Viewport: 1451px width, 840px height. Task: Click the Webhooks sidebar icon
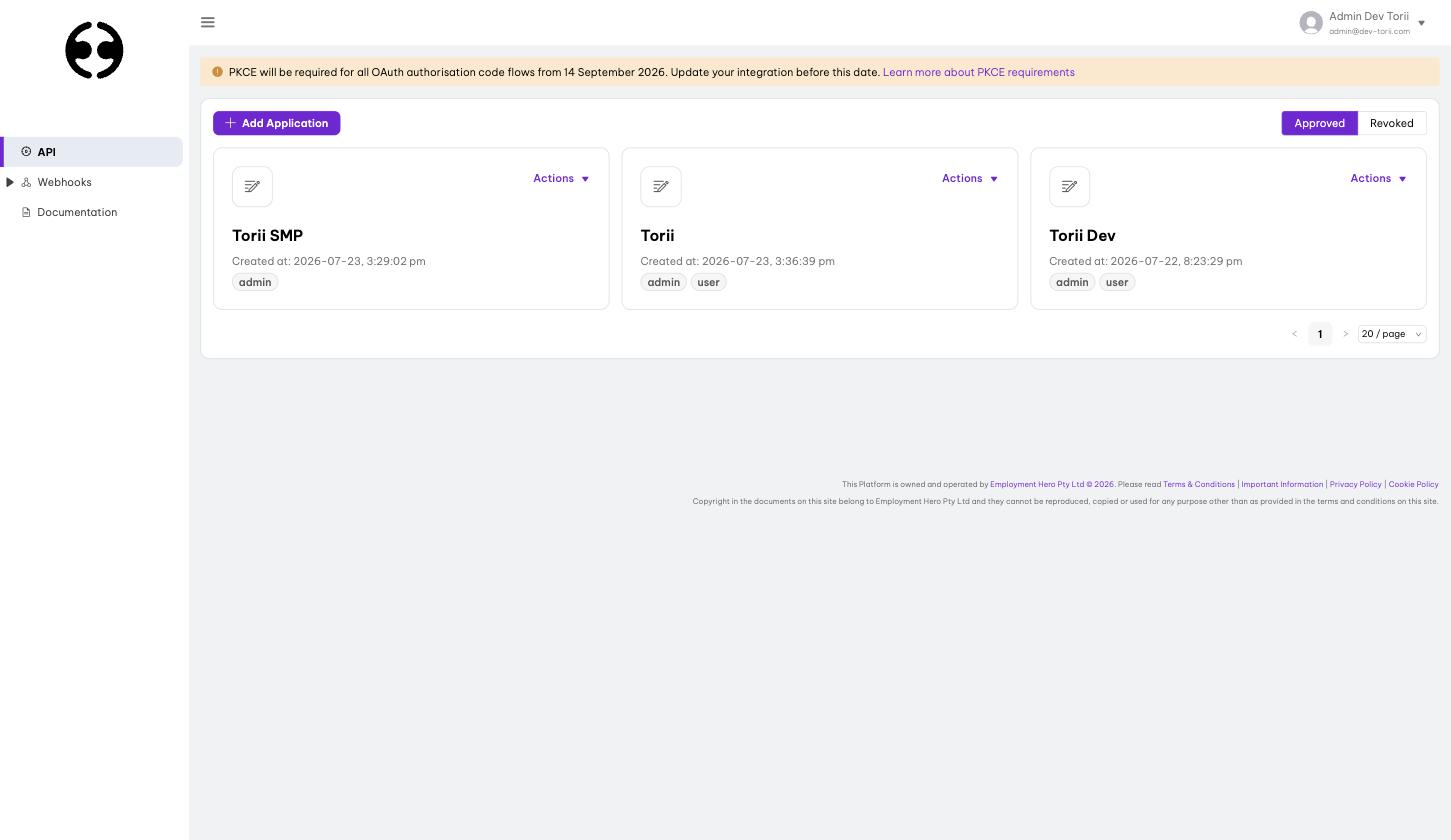coord(26,182)
